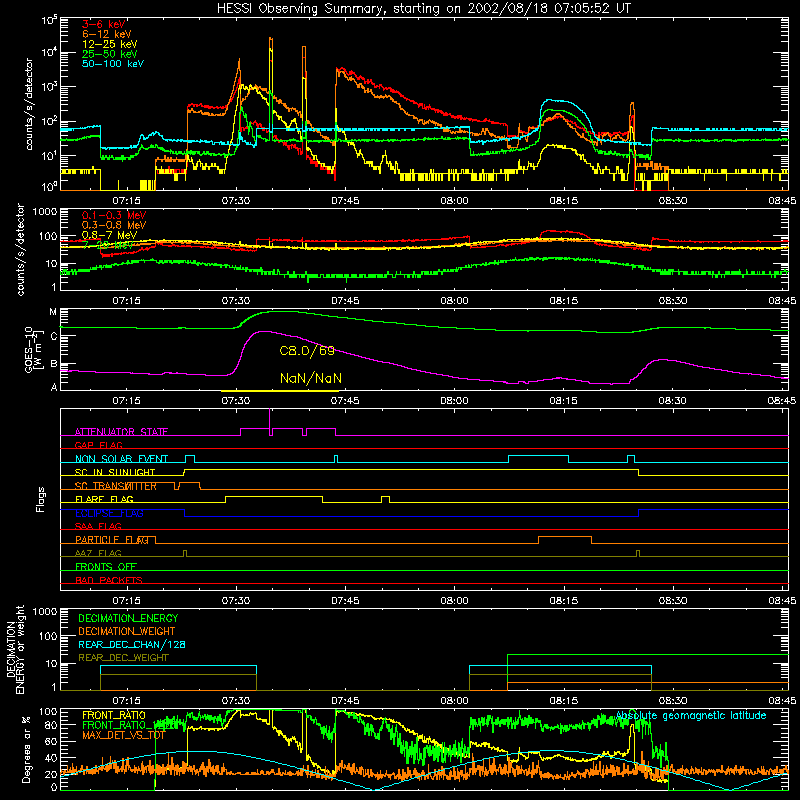Select the vertical Flags axis title
Viewport: 800px width, 800px height.
[41, 500]
